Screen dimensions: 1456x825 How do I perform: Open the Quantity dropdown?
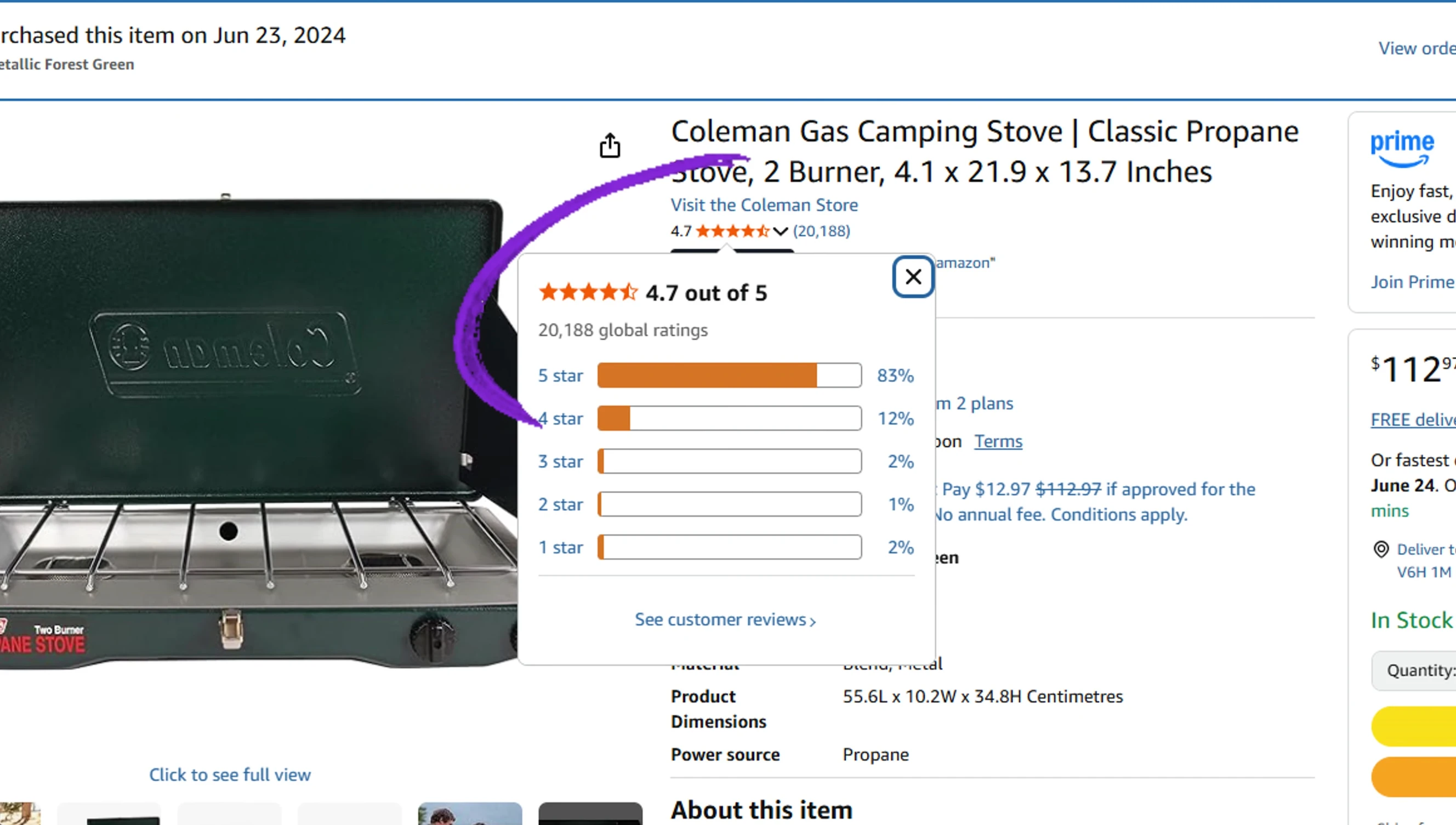coord(1414,671)
